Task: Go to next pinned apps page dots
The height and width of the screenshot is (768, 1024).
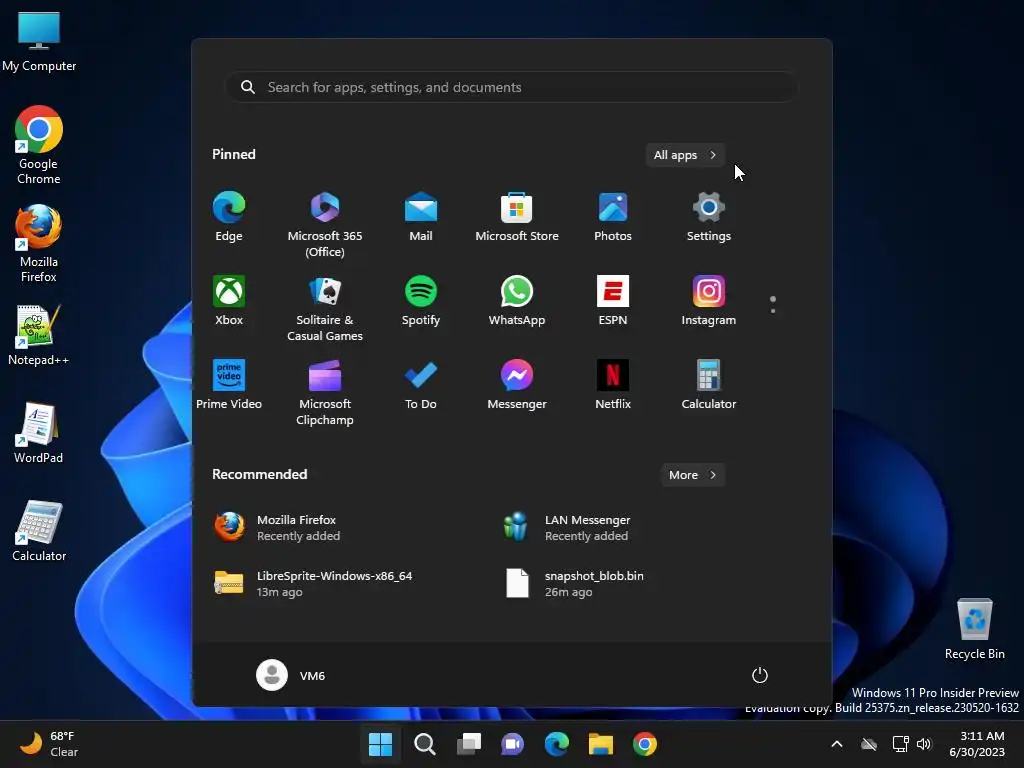Action: pyautogui.click(x=773, y=304)
